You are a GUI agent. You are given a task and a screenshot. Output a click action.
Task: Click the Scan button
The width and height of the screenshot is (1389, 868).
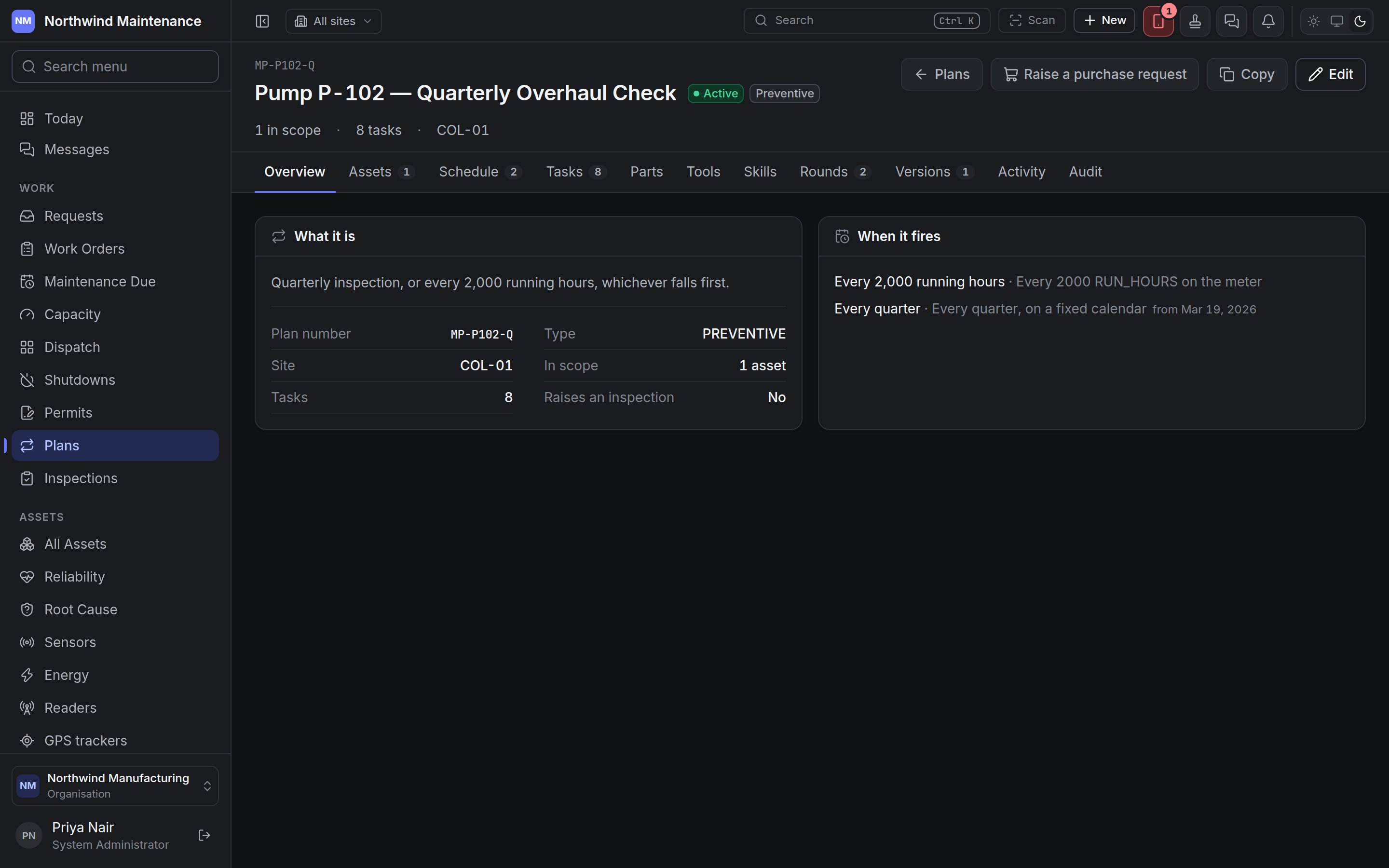1032,21
